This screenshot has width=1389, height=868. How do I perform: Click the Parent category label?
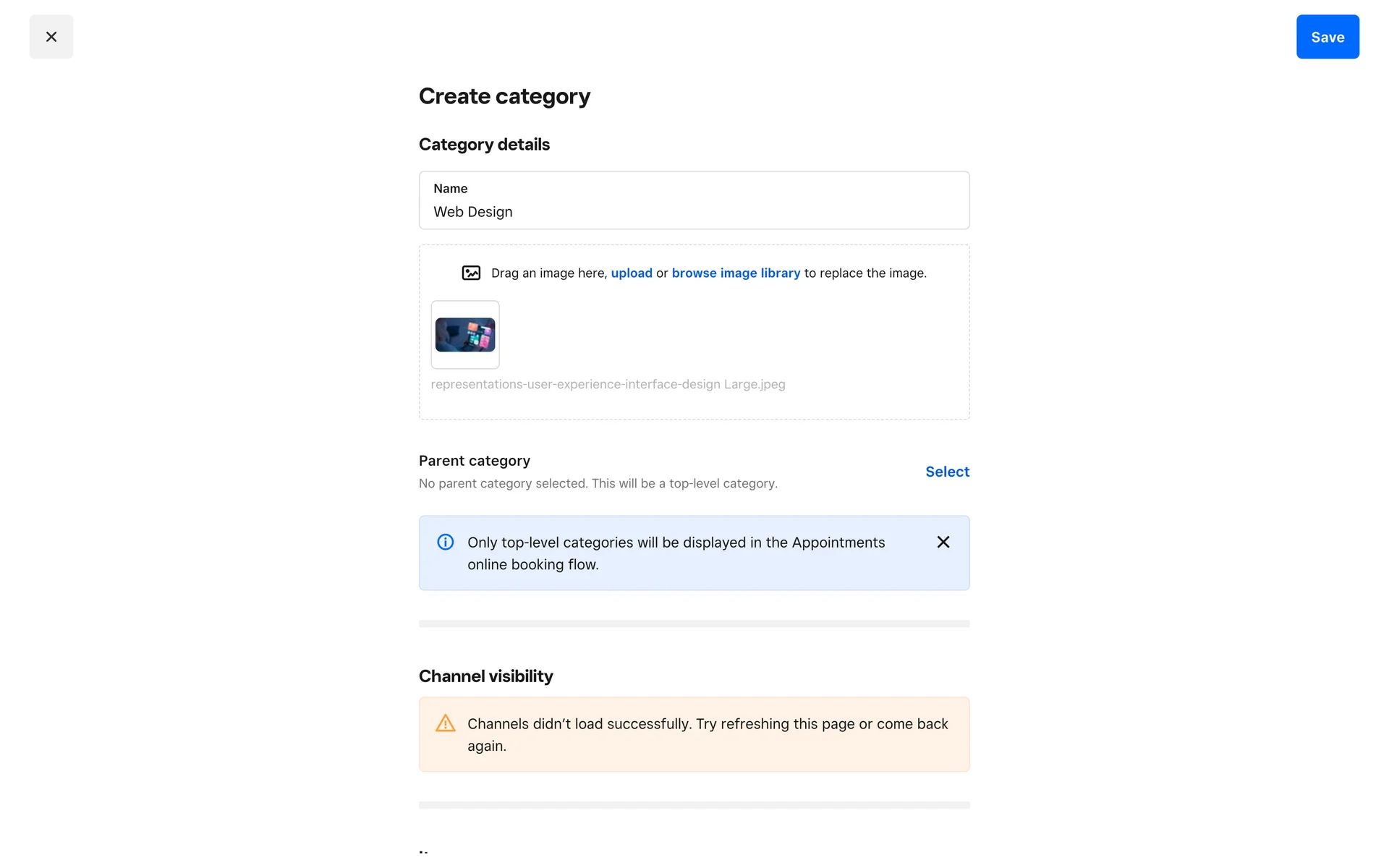(474, 461)
